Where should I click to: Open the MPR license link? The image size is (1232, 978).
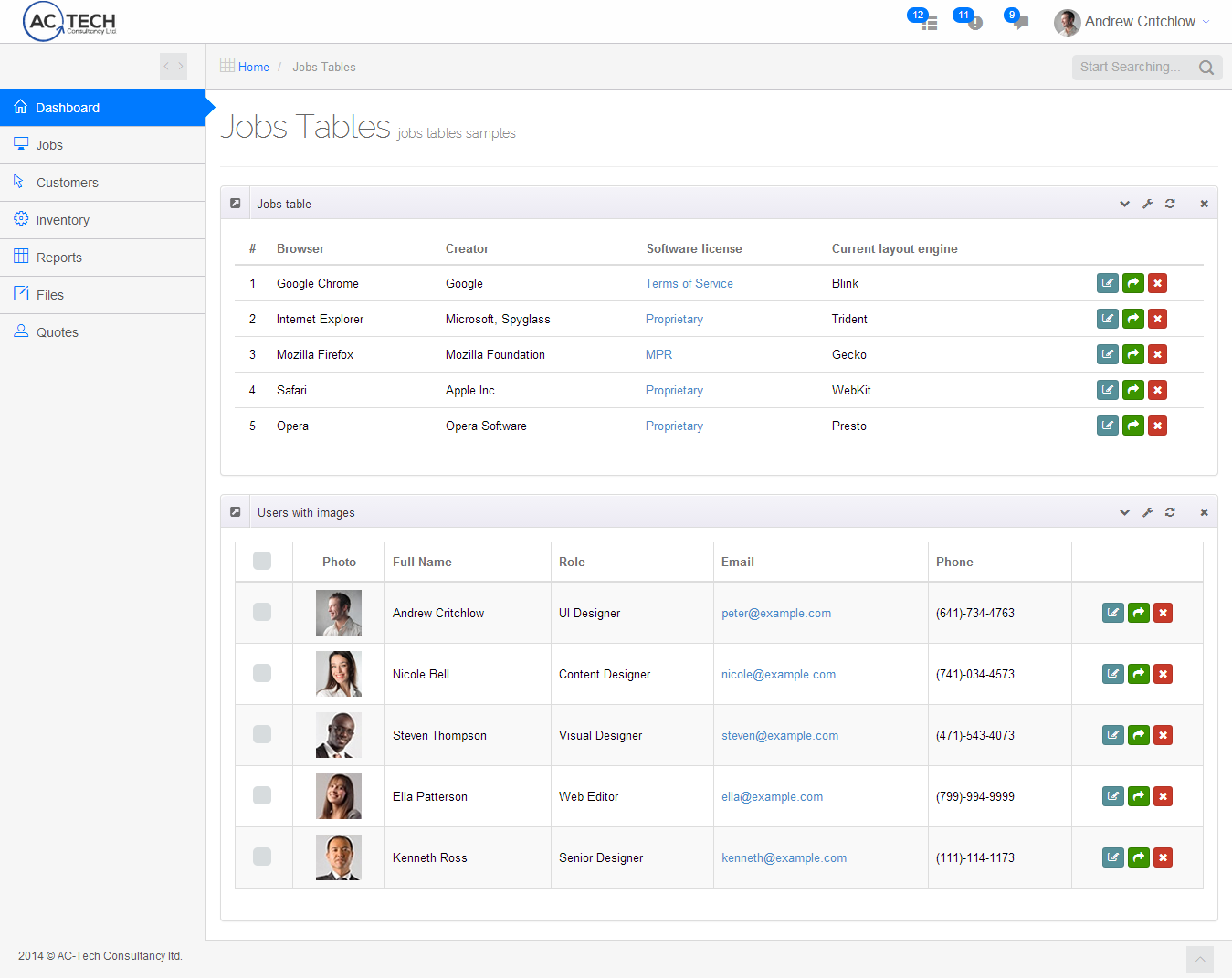pos(658,354)
